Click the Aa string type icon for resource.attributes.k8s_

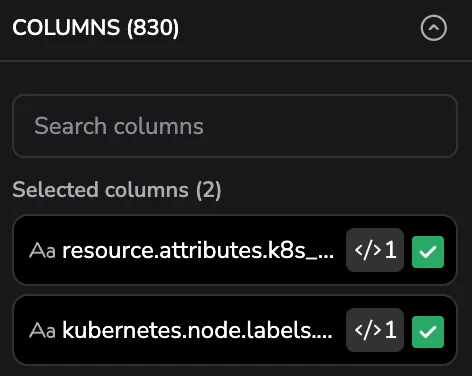pyautogui.click(x=42, y=251)
